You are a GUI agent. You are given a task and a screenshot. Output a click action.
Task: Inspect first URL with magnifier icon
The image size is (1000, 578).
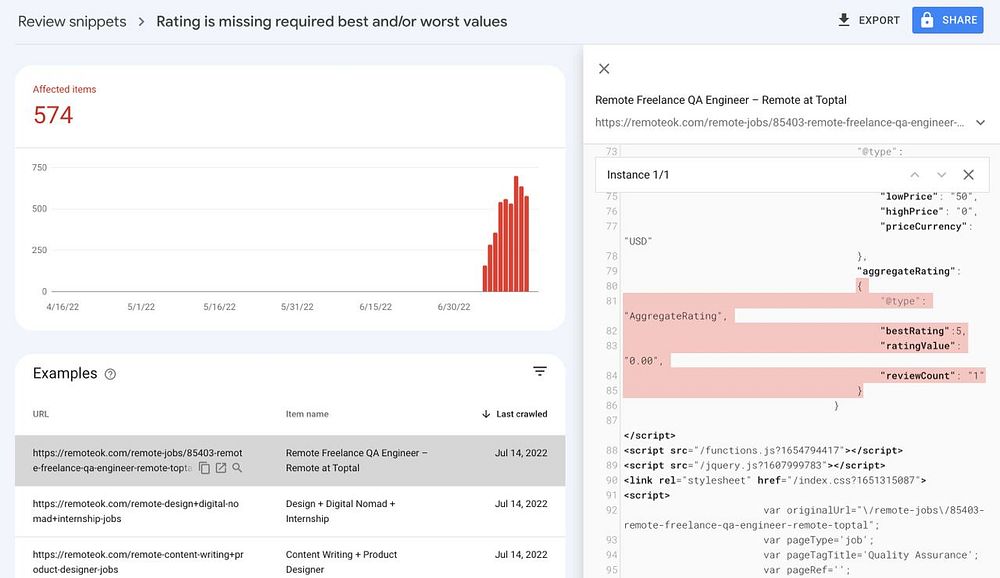pos(237,468)
